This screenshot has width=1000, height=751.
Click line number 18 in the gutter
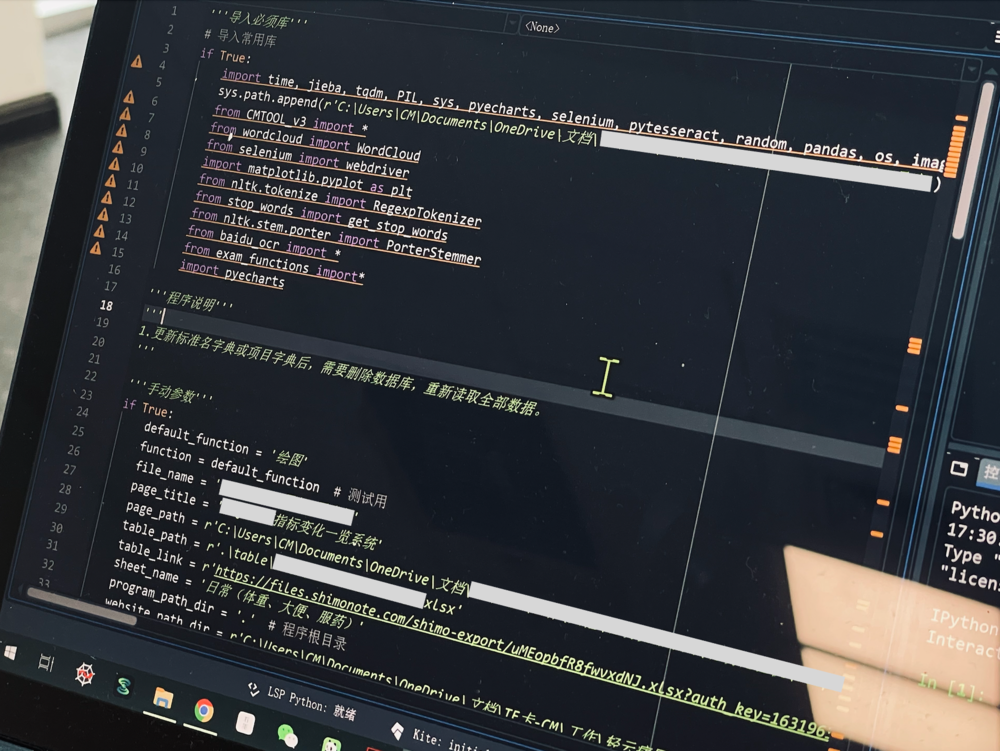[106, 305]
